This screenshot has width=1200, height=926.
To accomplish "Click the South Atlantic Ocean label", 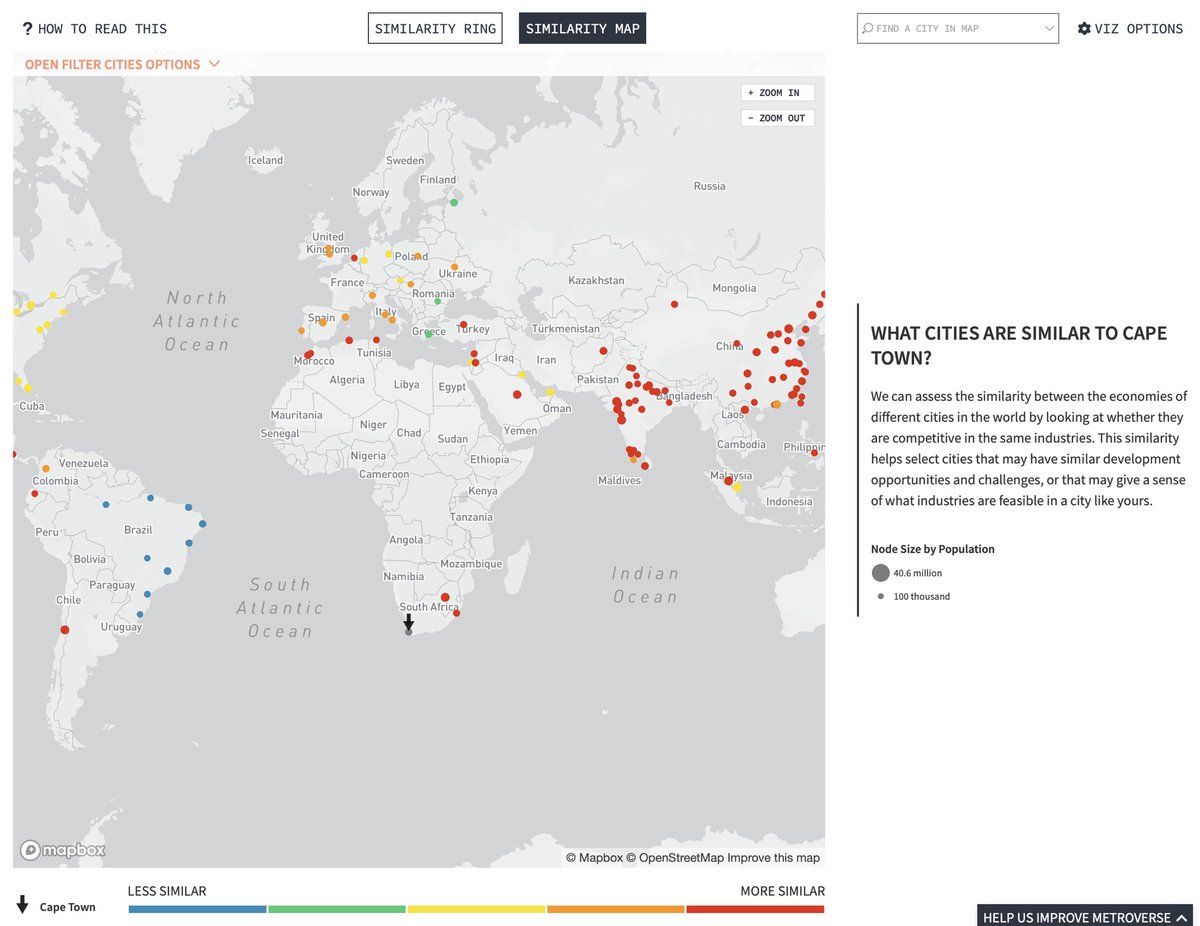I will coord(280,608).
